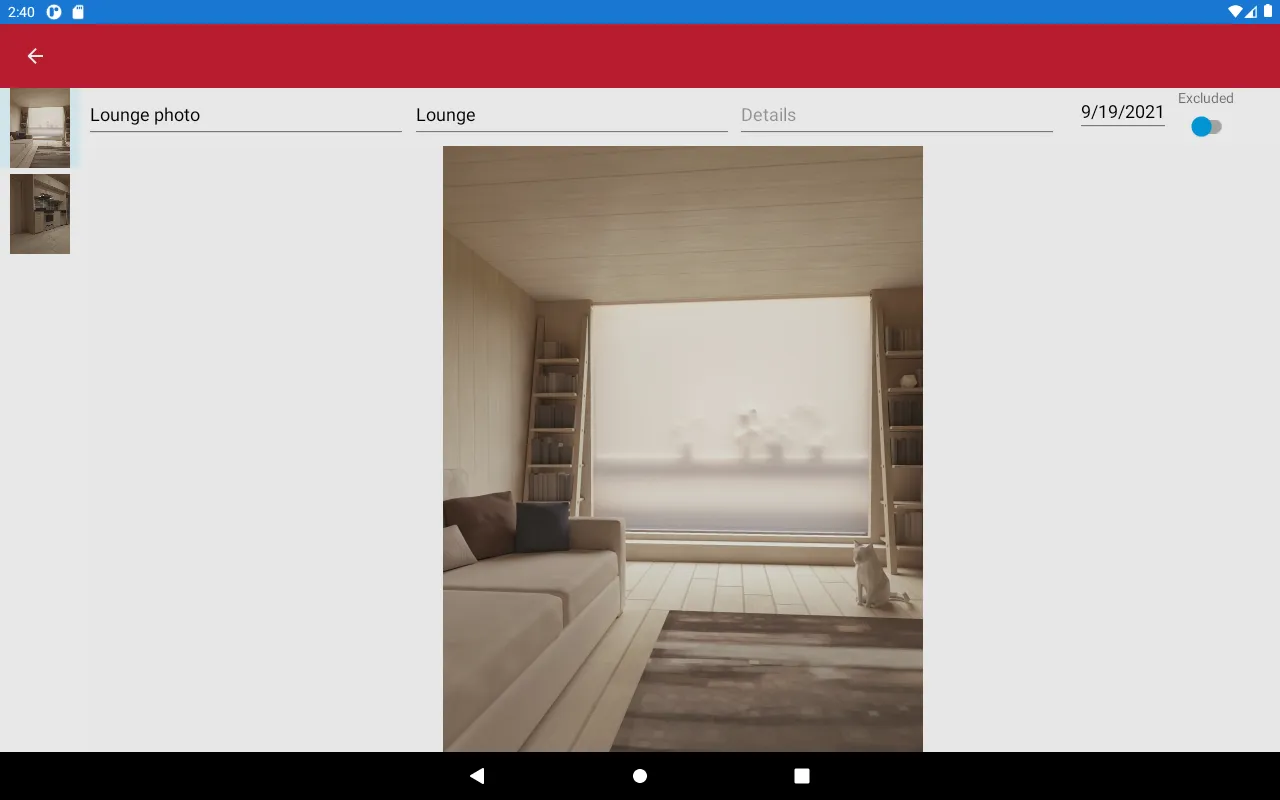This screenshot has height=800, width=1280.
Task: Disable the Excluded switch for this photo
Action: tap(1206, 126)
